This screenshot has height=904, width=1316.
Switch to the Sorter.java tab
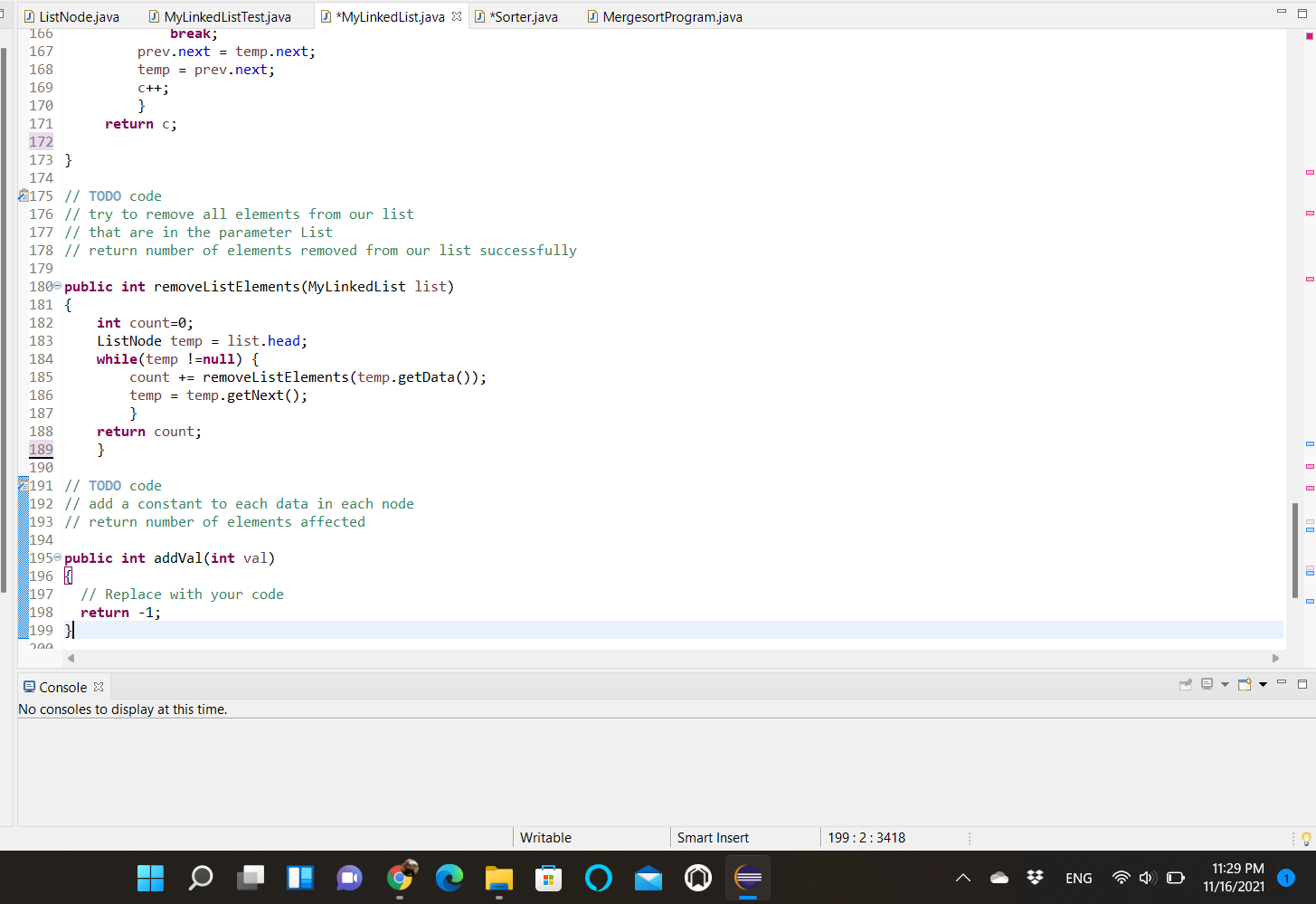(516, 17)
